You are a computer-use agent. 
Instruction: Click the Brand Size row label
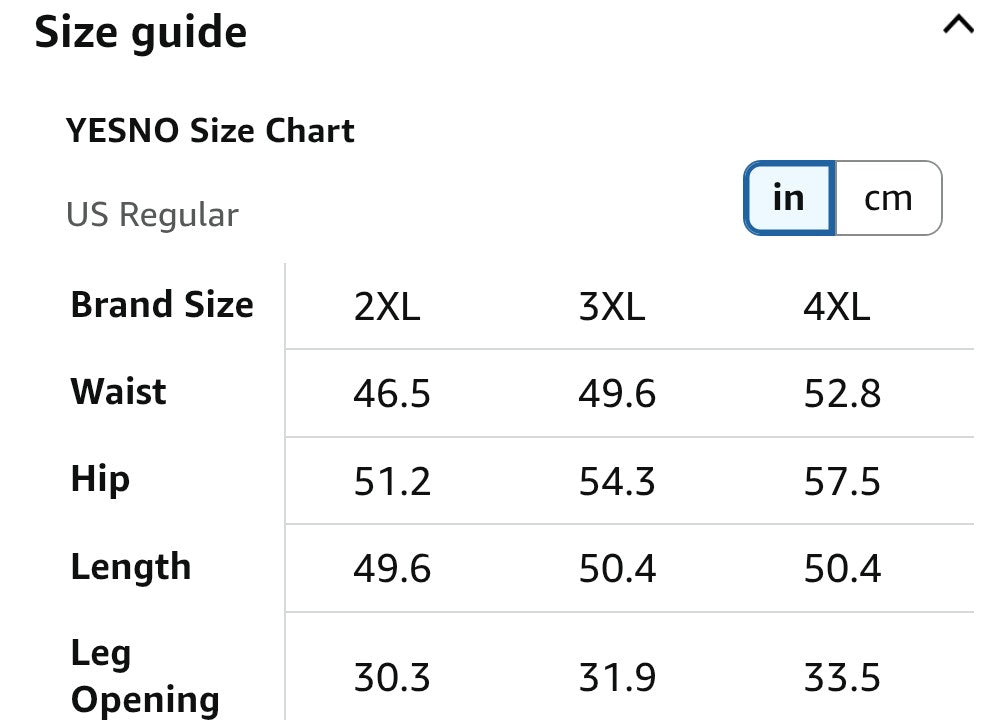click(162, 305)
